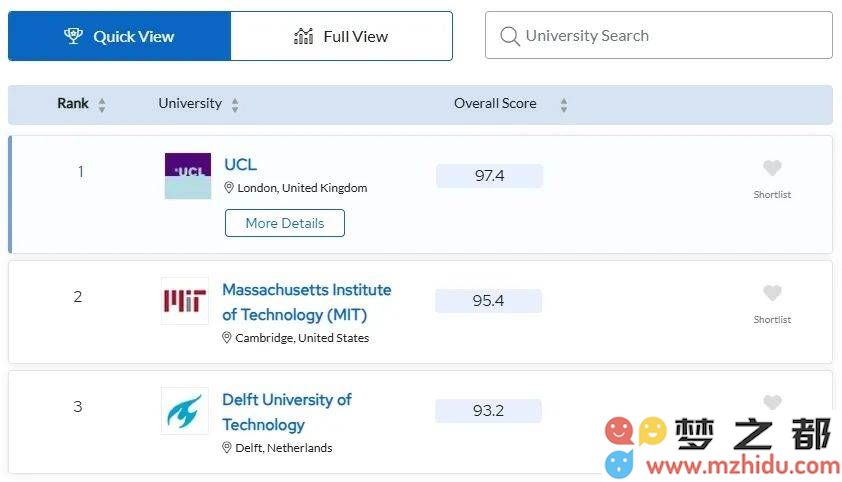Shortlist MIT with the heart icon
The image size is (842, 482).
772,293
